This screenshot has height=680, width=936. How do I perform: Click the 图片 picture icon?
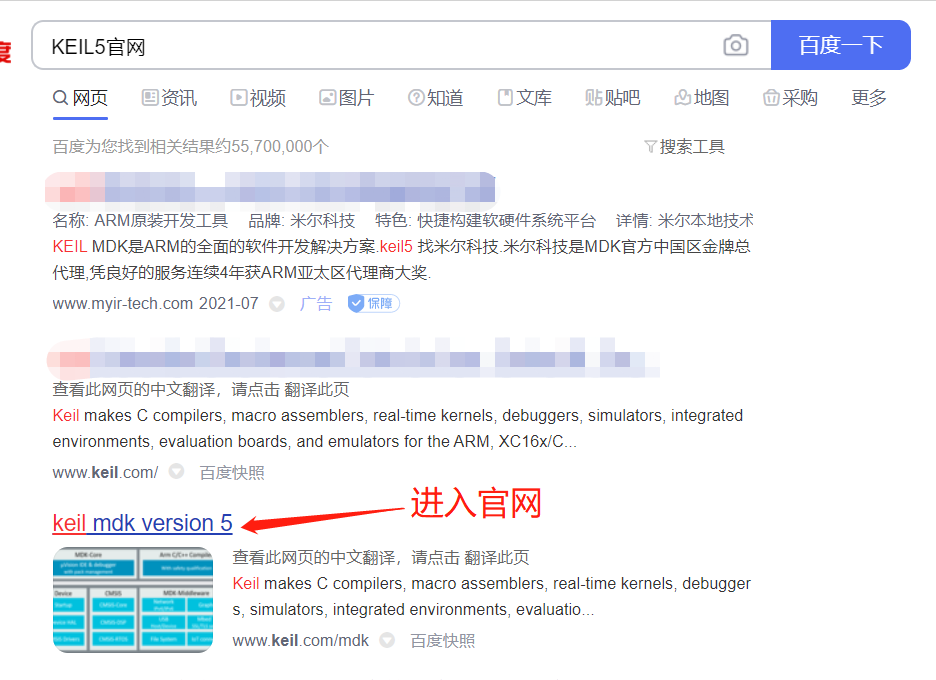click(x=327, y=97)
